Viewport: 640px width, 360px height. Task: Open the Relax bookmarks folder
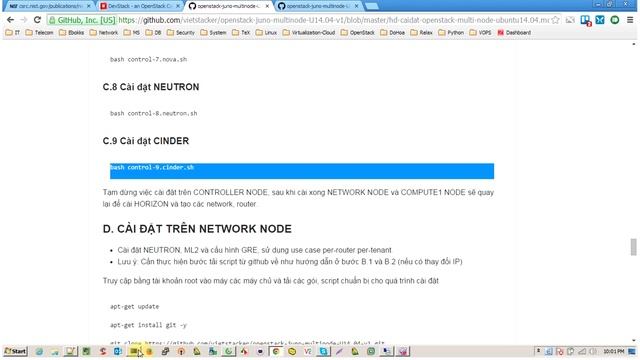(x=421, y=32)
